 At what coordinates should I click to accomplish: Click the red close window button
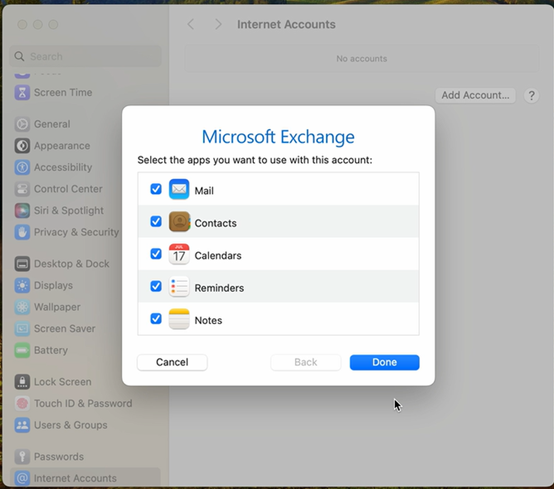click(22, 25)
